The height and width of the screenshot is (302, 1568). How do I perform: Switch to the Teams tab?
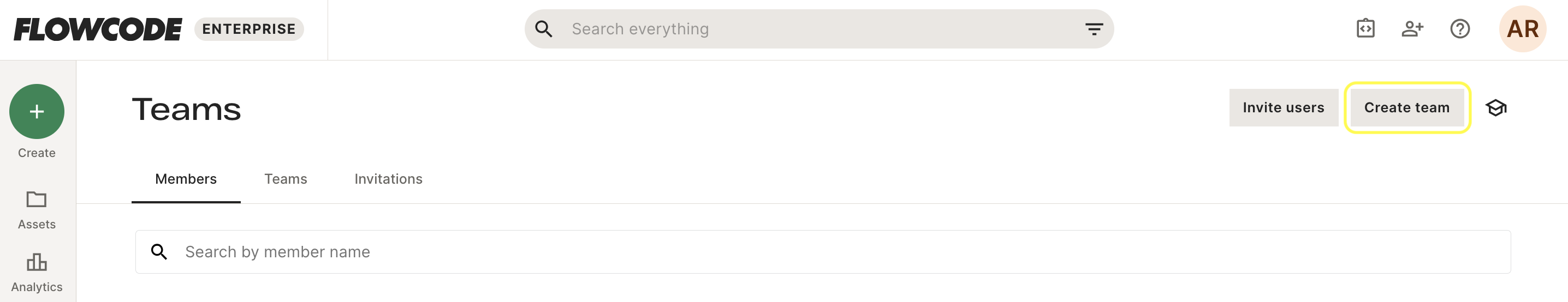(x=286, y=179)
